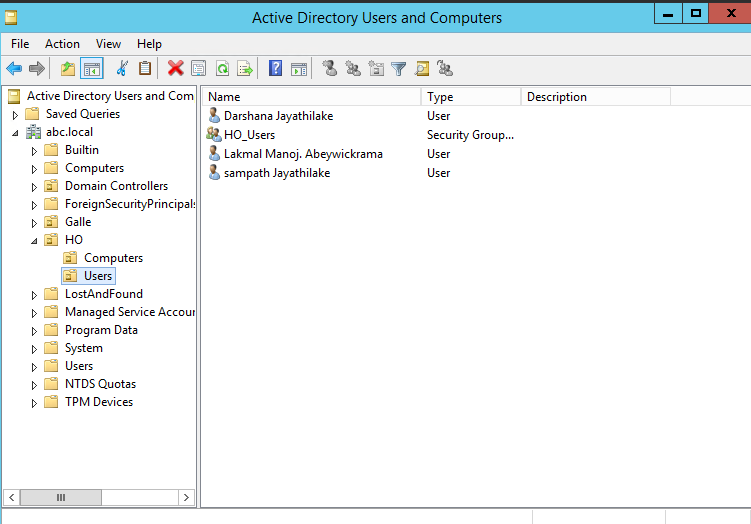Click Lakmal Manoj. Abeywickrama user icon
Viewport: 751px width, 524px height.
[x=214, y=153]
